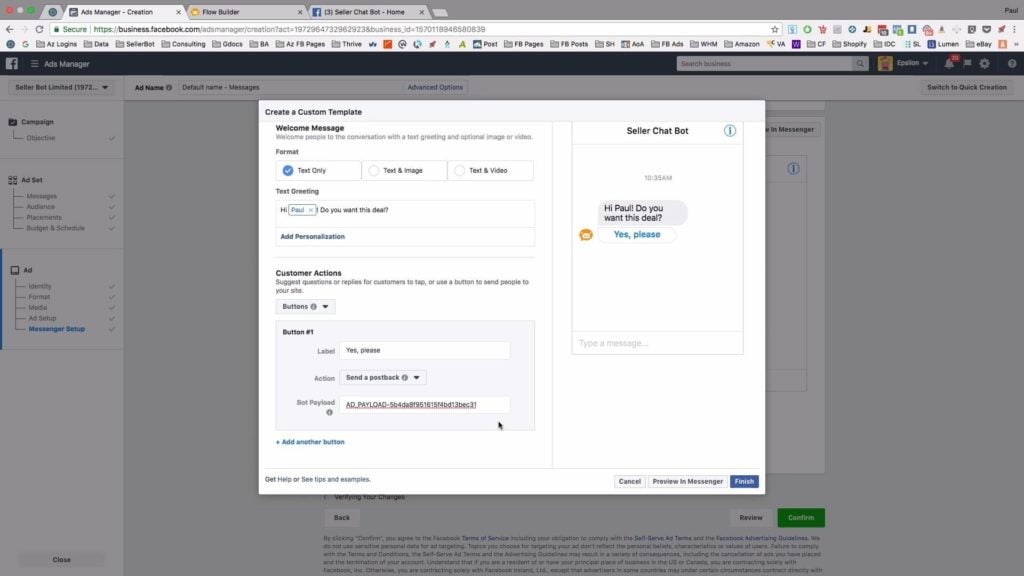The width and height of the screenshot is (1024, 576).
Task: Switch to the Flow Builder browser tab
Action: [x=247, y=12]
